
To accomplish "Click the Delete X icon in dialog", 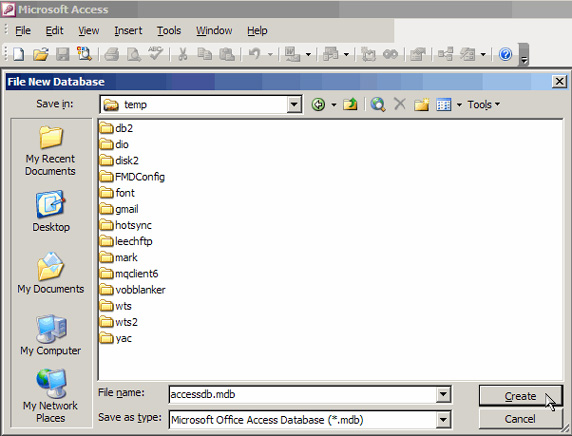I will pyautogui.click(x=400, y=104).
